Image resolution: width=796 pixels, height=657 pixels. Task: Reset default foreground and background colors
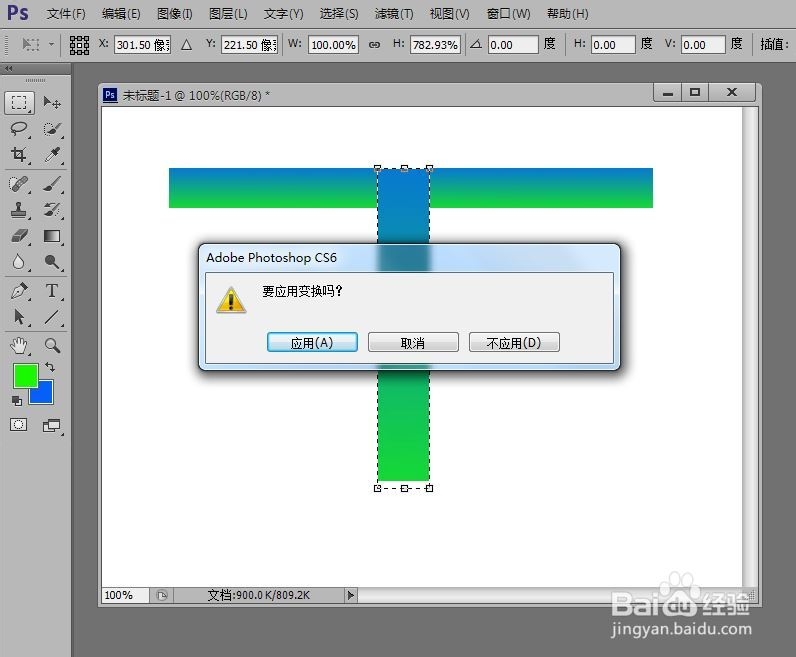click(17, 401)
